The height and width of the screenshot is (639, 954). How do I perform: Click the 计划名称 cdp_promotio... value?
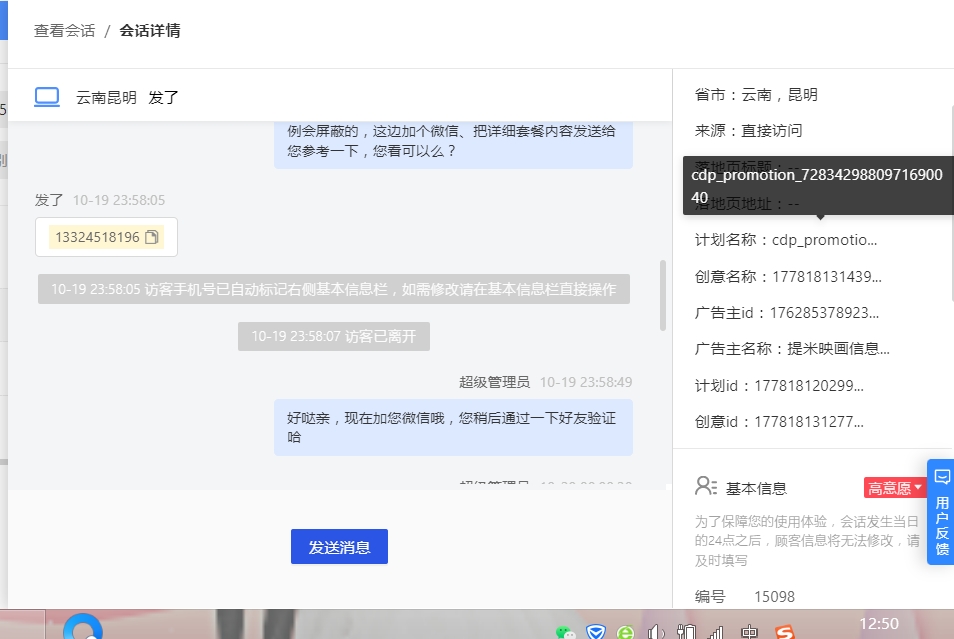[x=824, y=240]
